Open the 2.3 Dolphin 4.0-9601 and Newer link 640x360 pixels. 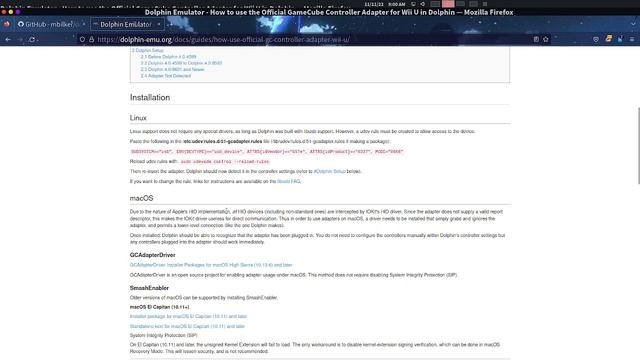[x=172, y=69]
